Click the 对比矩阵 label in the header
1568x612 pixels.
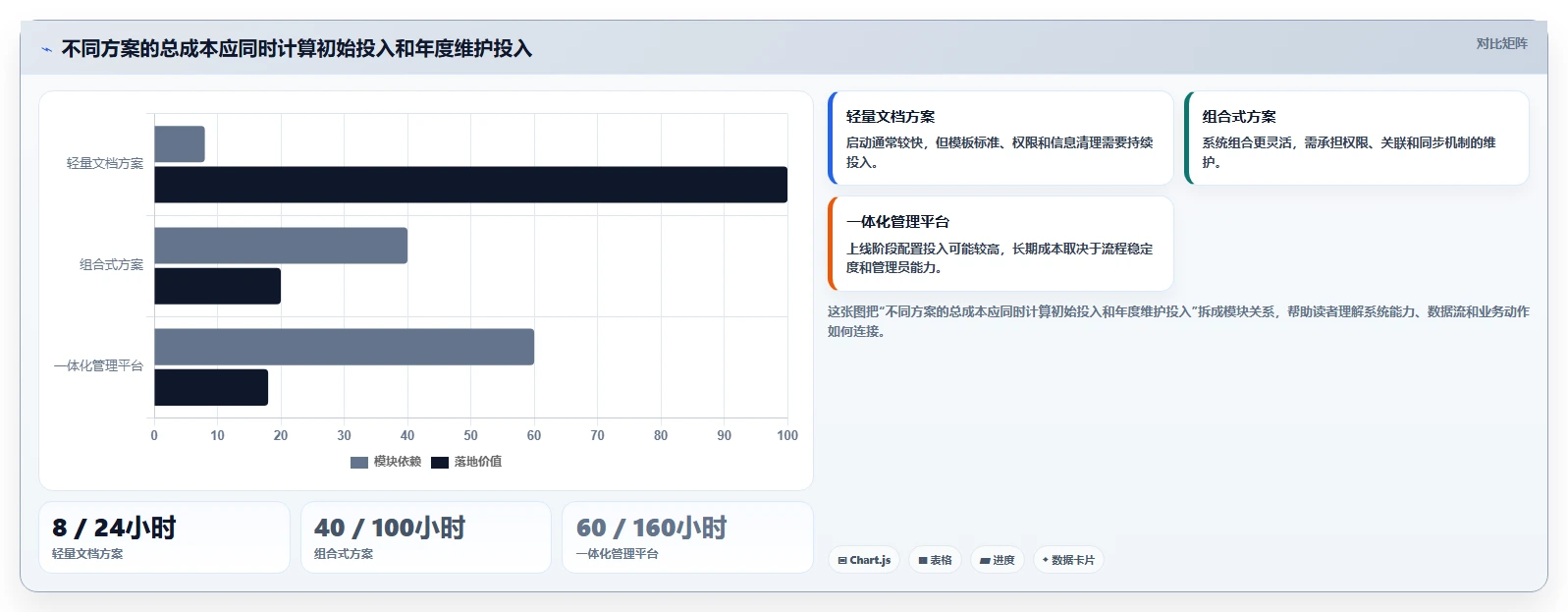click(1501, 43)
